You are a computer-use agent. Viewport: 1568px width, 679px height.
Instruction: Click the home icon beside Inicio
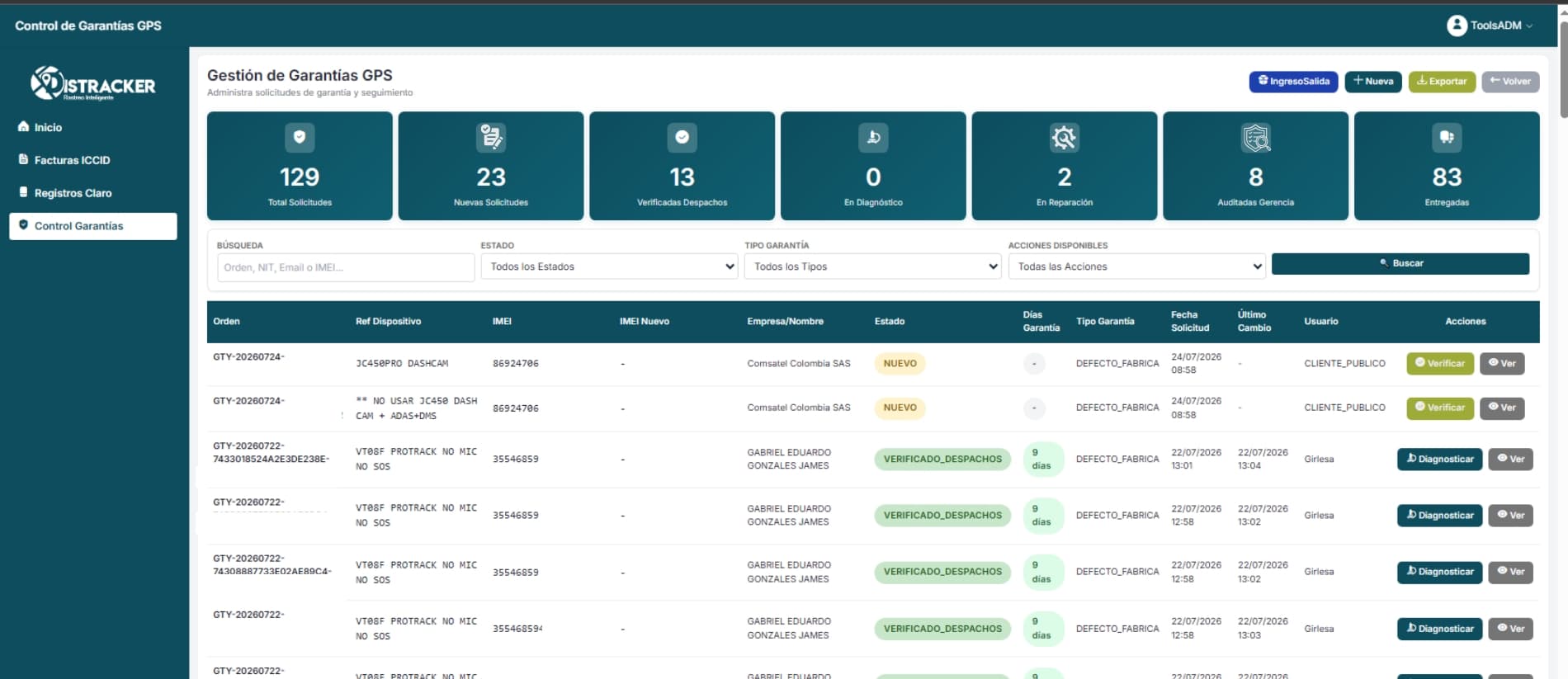pyautogui.click(x=23, y=127)
